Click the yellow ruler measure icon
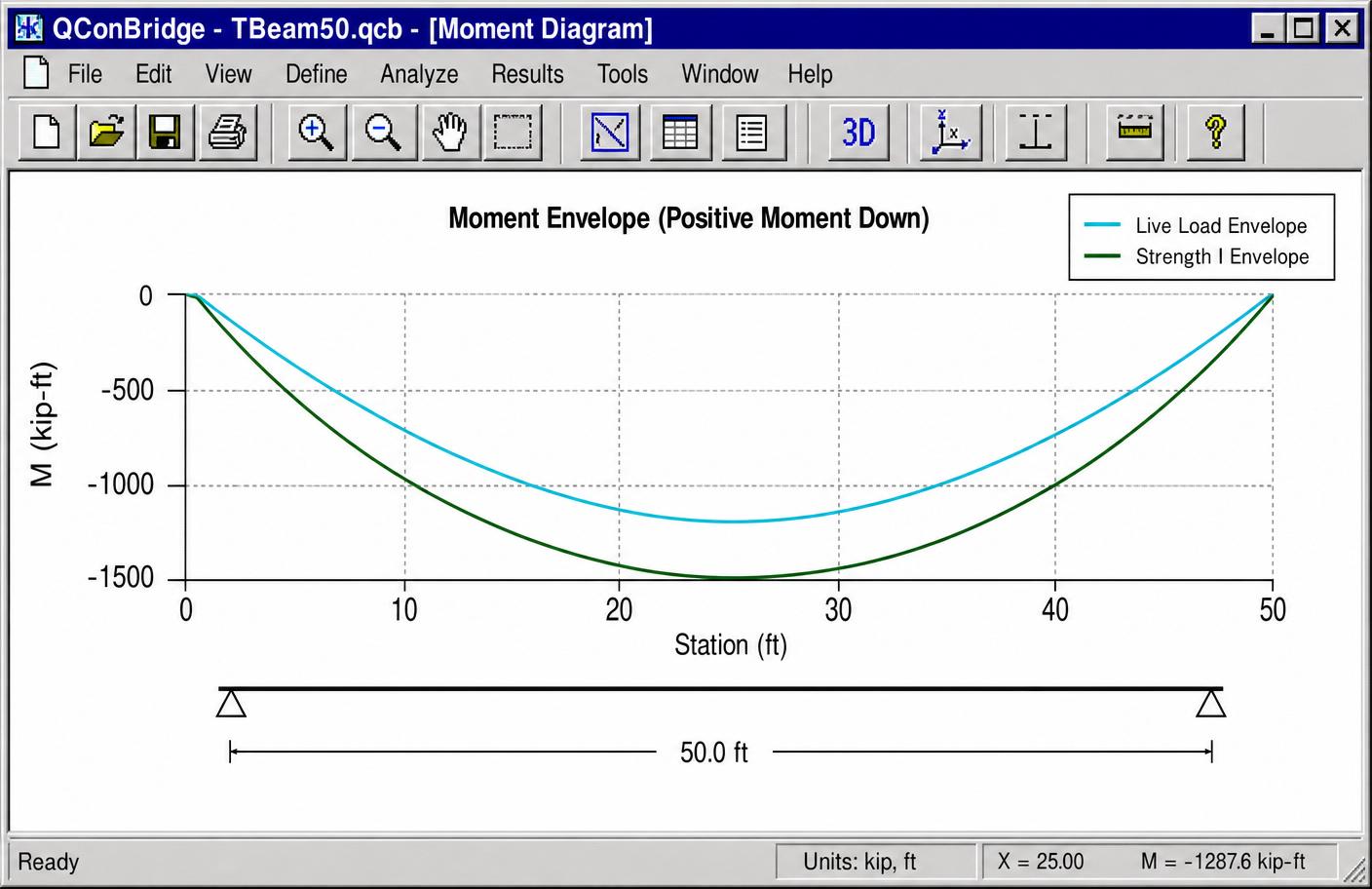Image resolution: width=1372 pixels, height=889 pixels. tap(1135, 132)
